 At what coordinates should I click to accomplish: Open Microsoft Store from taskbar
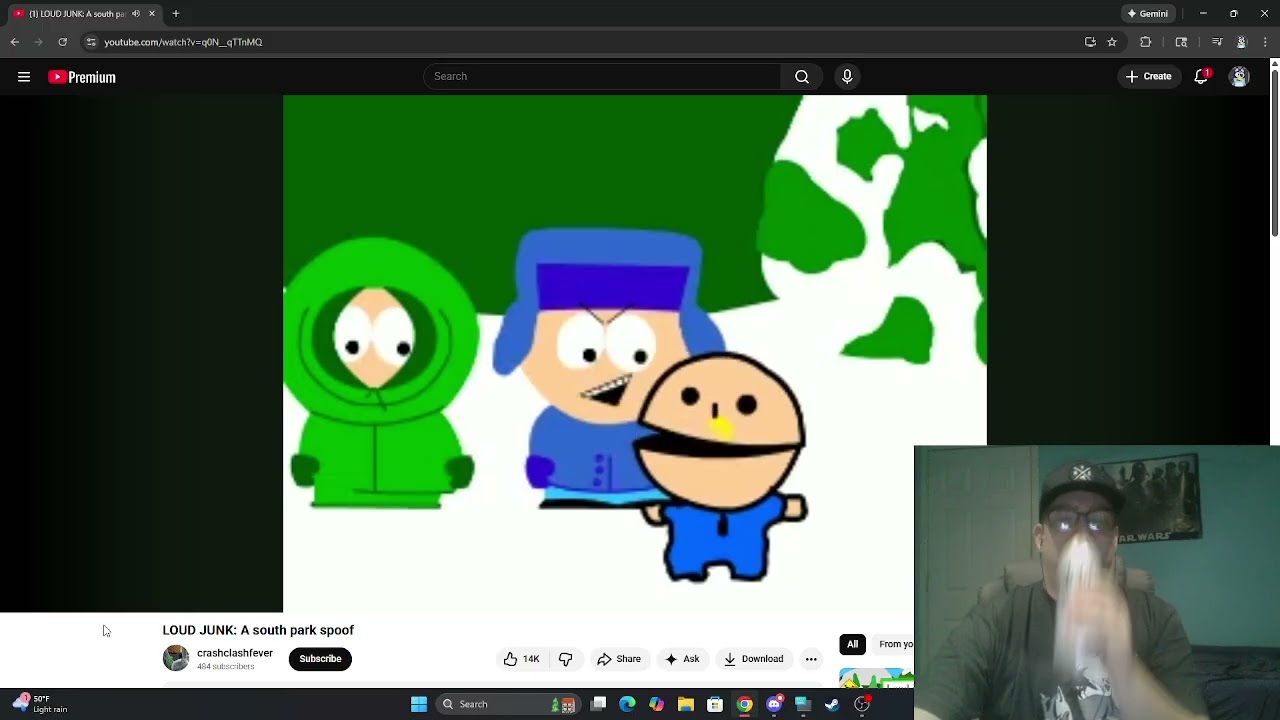[715, 704]
